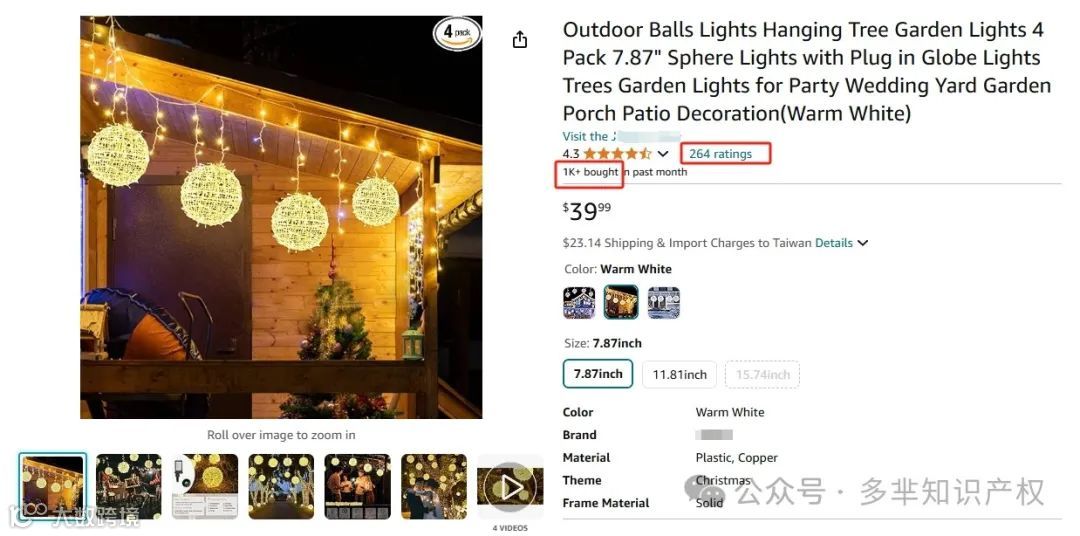The image size is (1080, 536).
Task: Select the sixth thumbnail with couple
Action: 434,486
